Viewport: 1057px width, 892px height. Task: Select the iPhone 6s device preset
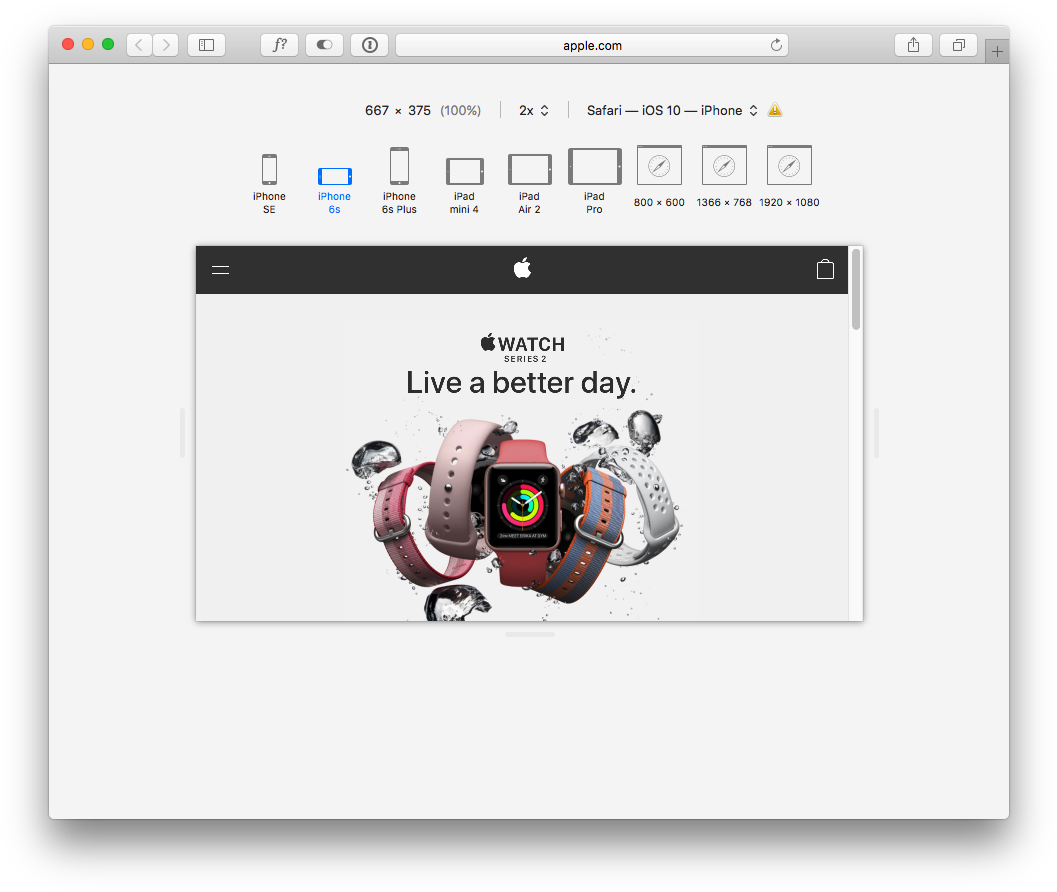[334, 190]
